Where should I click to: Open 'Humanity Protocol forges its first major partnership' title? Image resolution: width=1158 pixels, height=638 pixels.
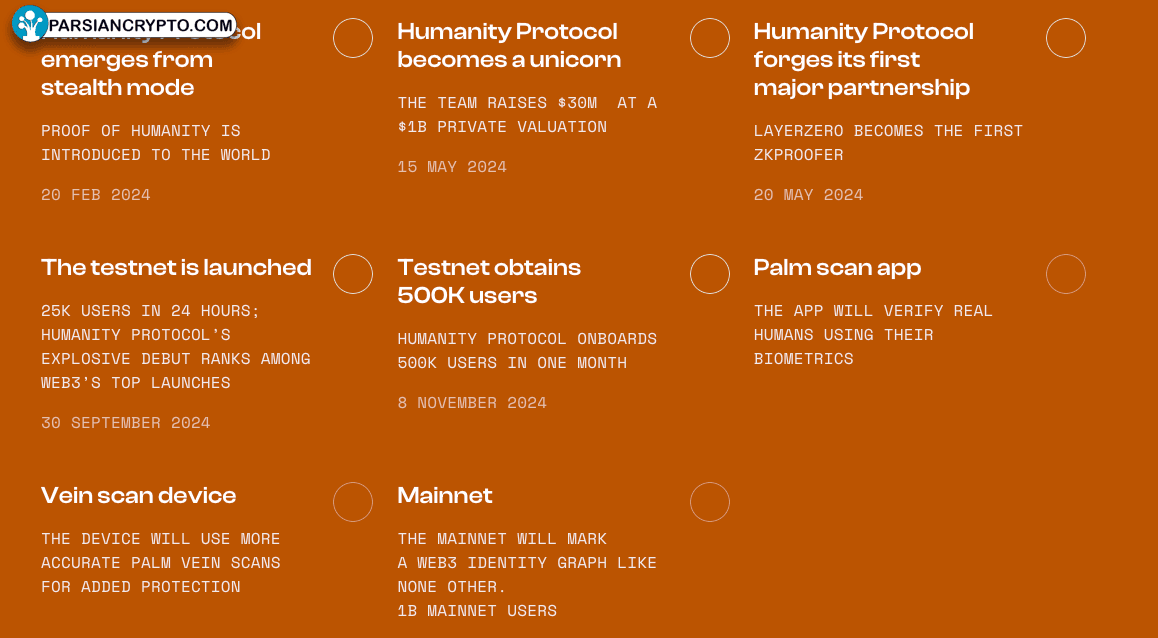pyautogui.click(x=863, y=60)
